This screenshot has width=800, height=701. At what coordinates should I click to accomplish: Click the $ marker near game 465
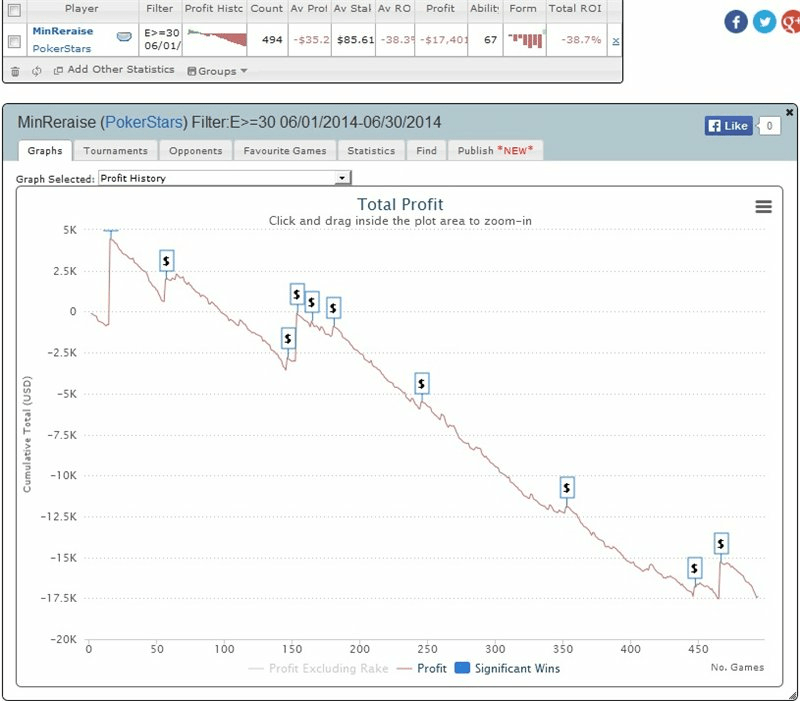(x=721, y=544)
